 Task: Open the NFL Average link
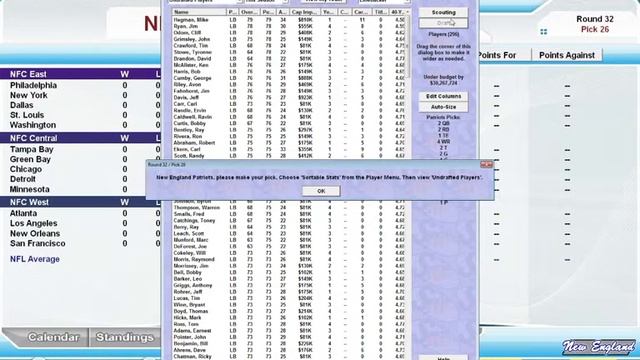pyautogui.click(x=35, y=259)
